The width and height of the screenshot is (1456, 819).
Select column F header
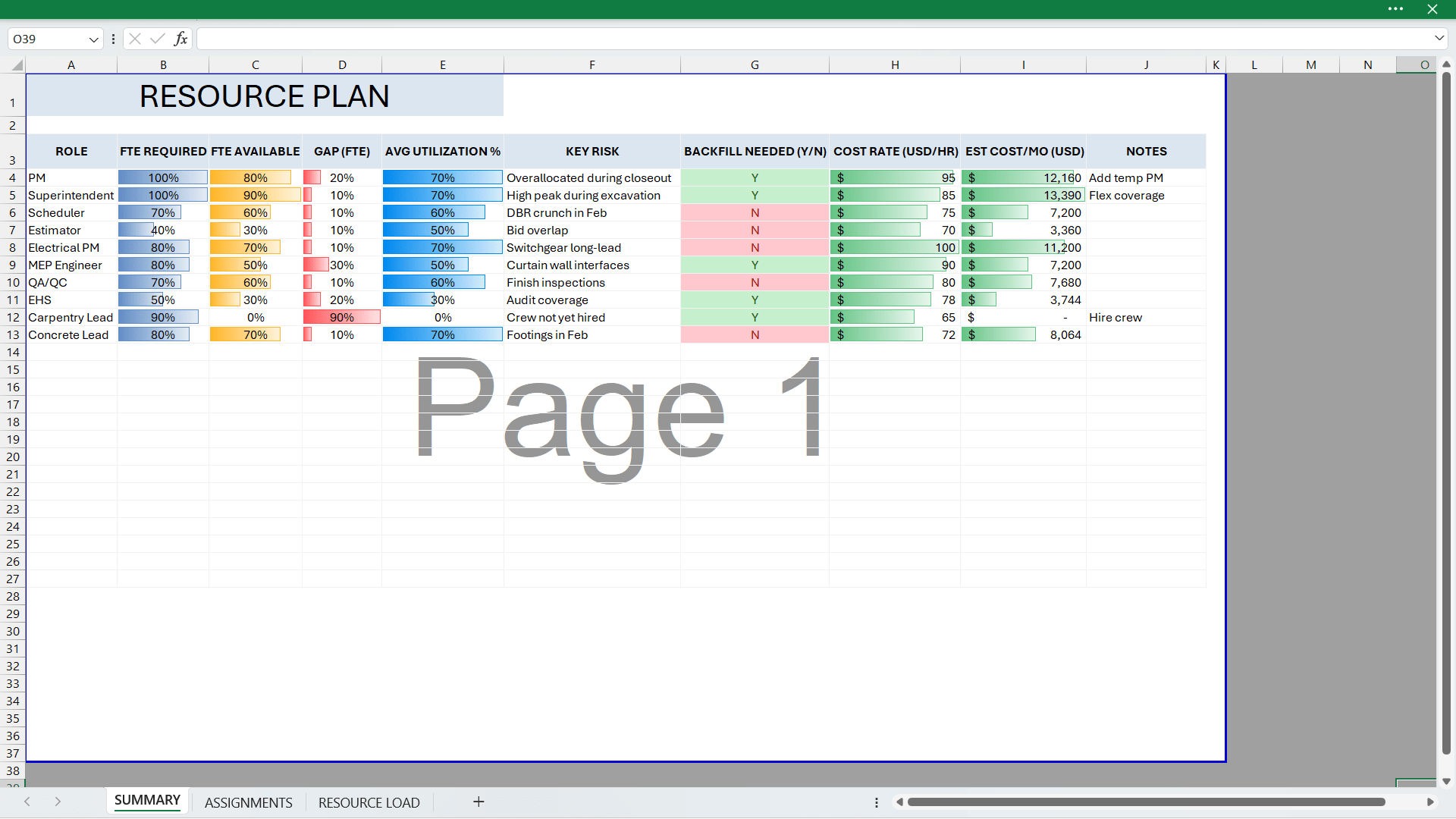point(591,65)
